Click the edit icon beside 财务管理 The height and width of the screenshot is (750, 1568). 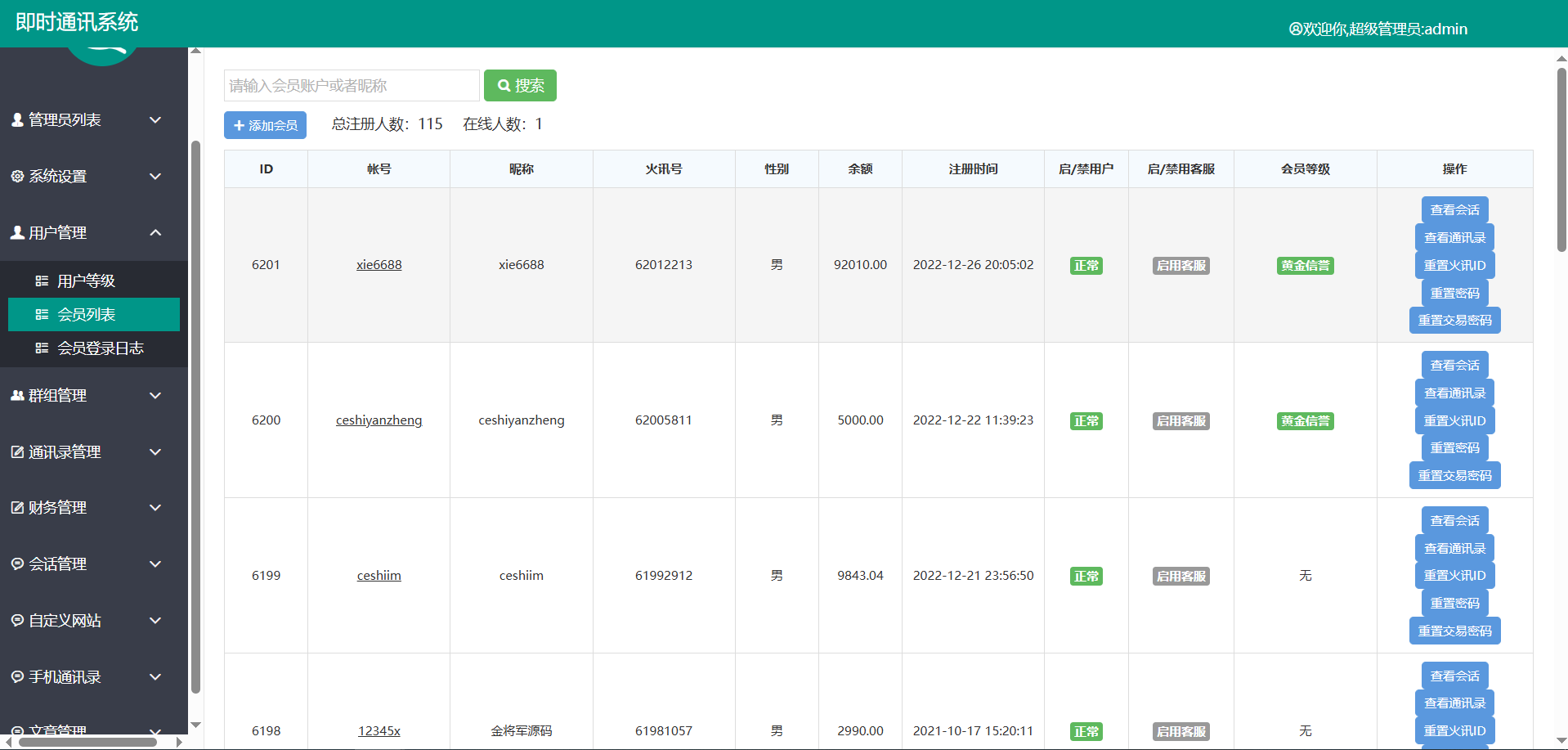[x=17, y=508]
